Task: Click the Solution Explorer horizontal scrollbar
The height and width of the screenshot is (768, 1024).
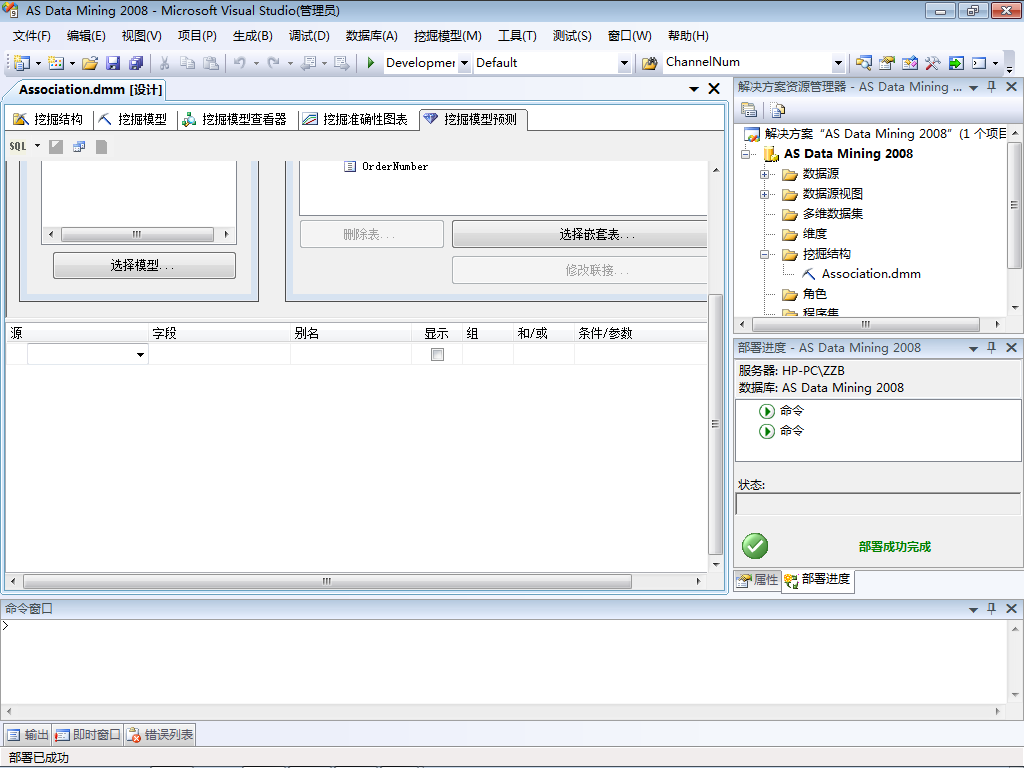Action: (866, 324)
